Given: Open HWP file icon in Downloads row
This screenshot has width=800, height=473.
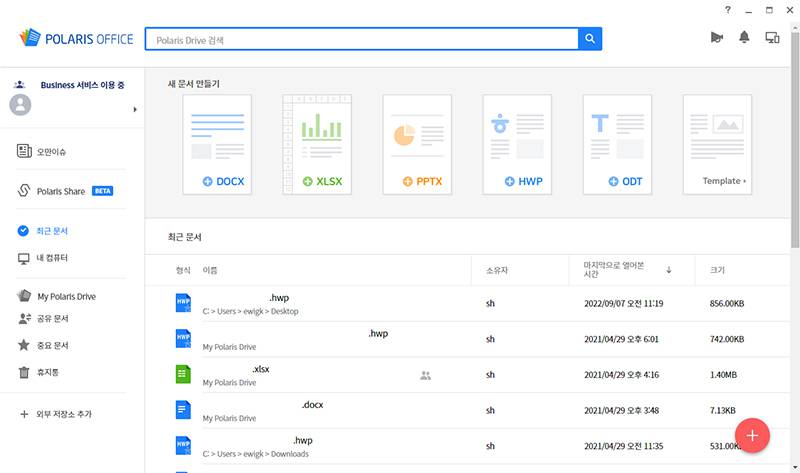Looking at the screenshot, I should [183, 445].
